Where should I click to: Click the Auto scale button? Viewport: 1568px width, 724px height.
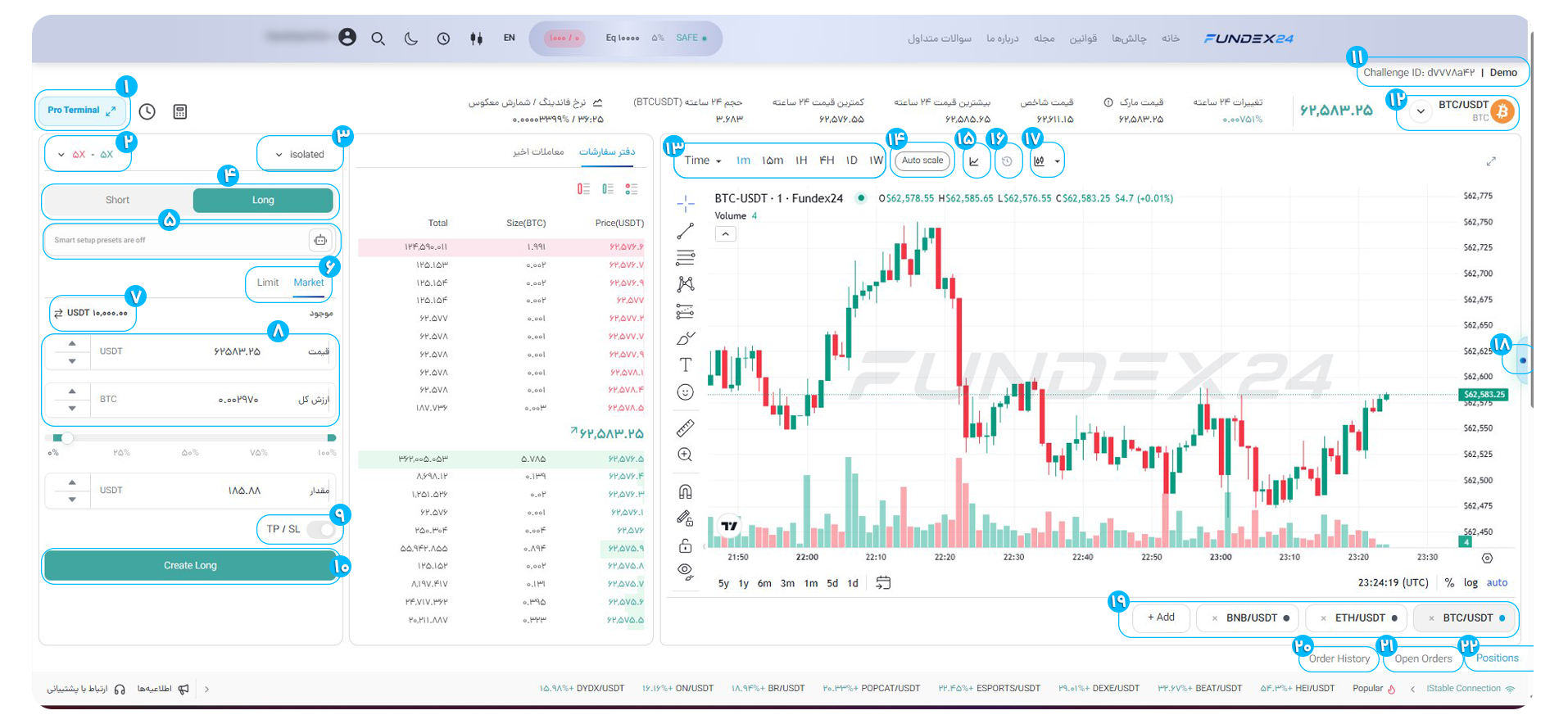coord(922,161)
